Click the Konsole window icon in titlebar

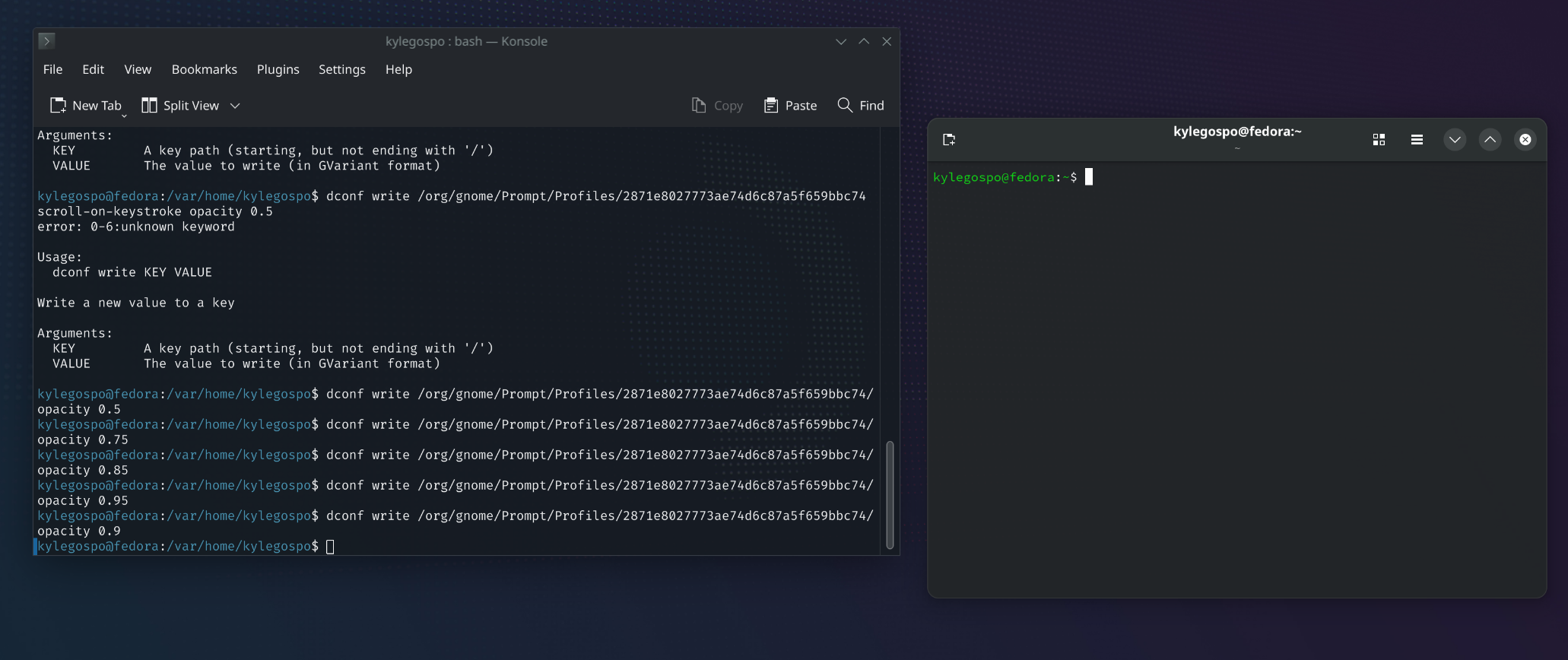[46, 41]
